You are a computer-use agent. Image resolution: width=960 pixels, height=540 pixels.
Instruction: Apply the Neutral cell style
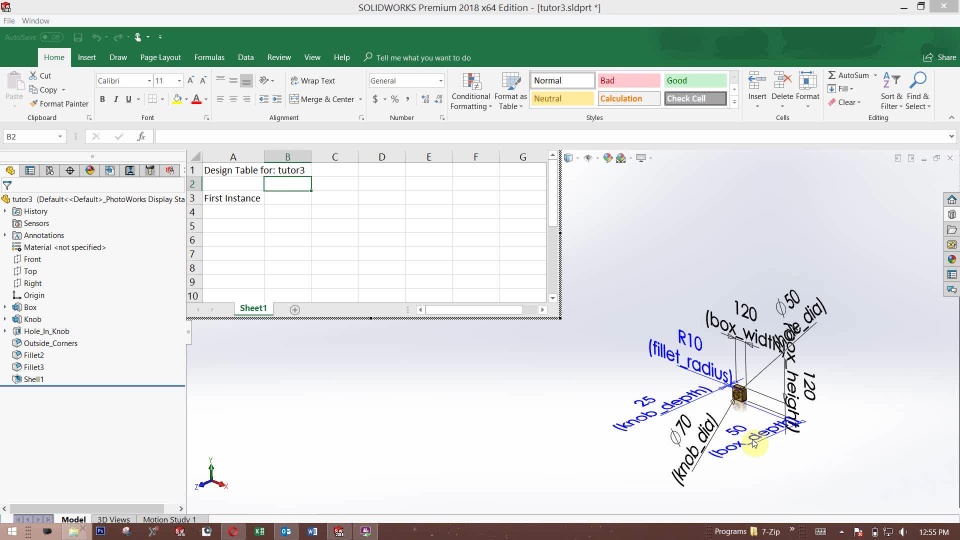click(562, 99)
